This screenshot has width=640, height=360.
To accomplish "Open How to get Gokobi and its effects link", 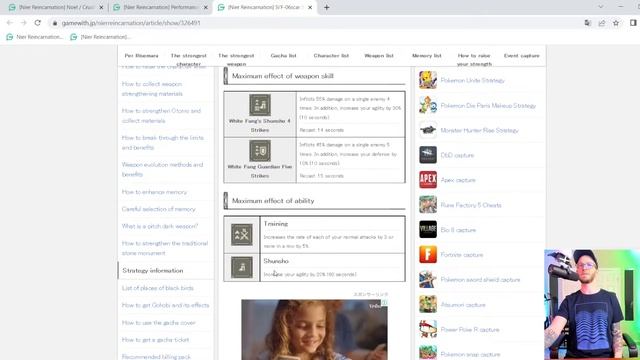I will point(165,305).
